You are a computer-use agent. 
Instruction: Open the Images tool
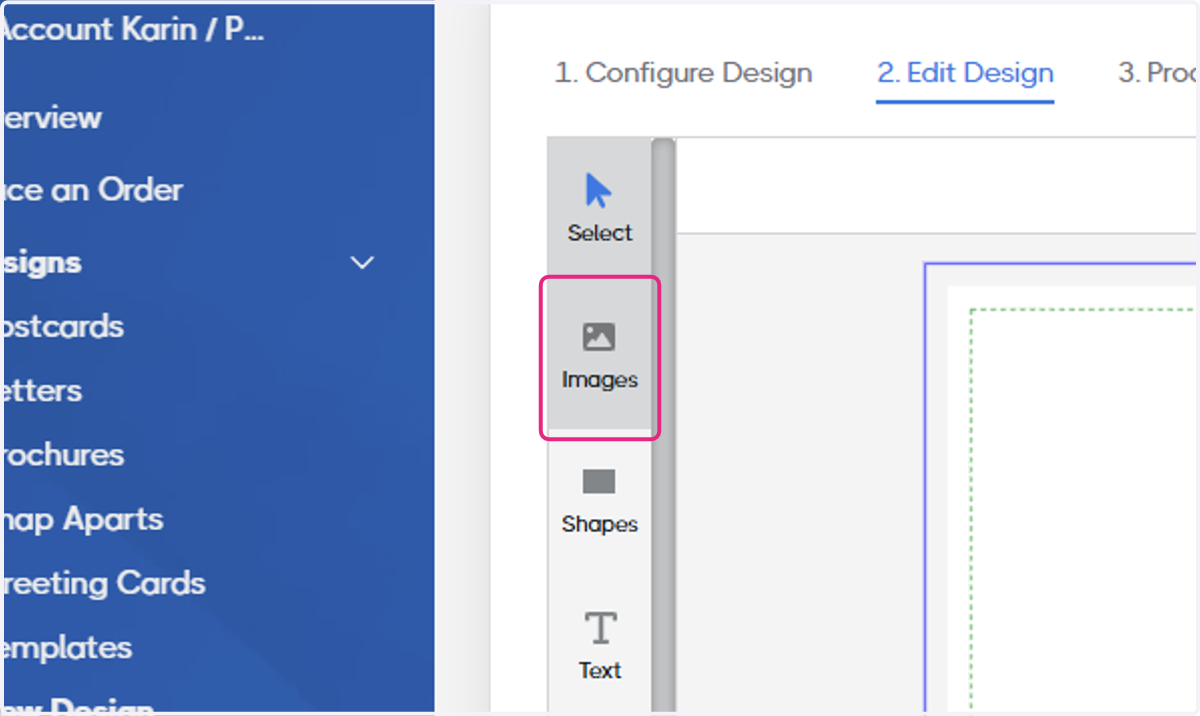tap(599, 357)
